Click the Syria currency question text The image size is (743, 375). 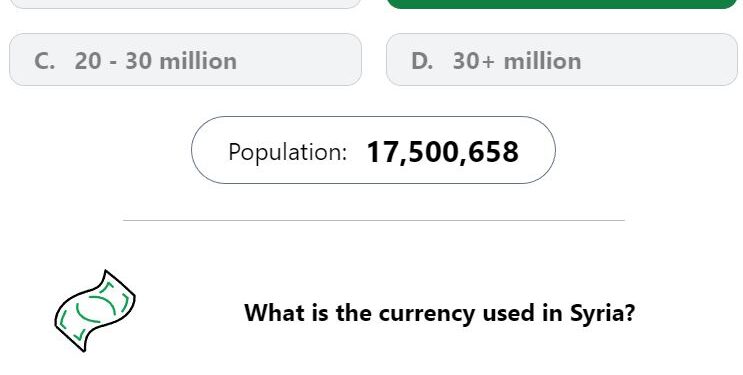point(439,313)
